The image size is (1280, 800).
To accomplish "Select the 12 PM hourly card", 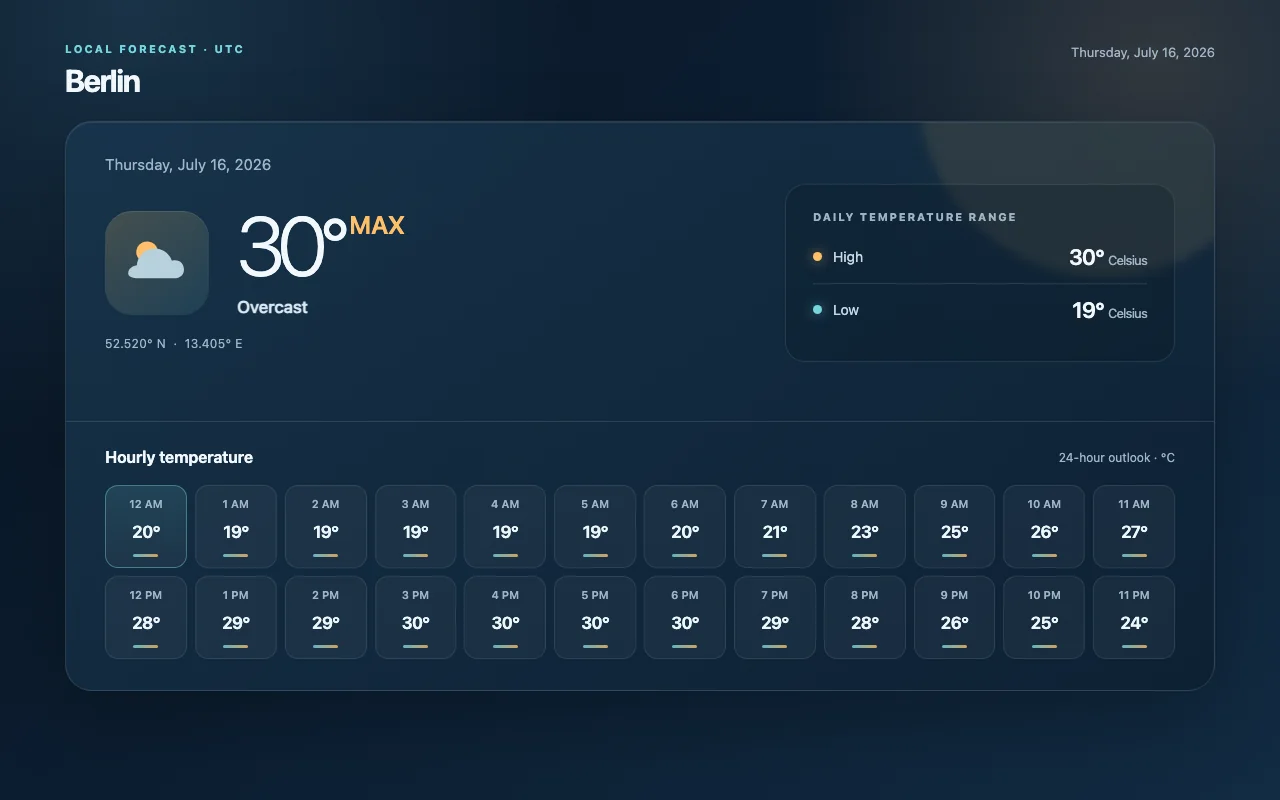I will pyautogui.click(x=146, y=617).
